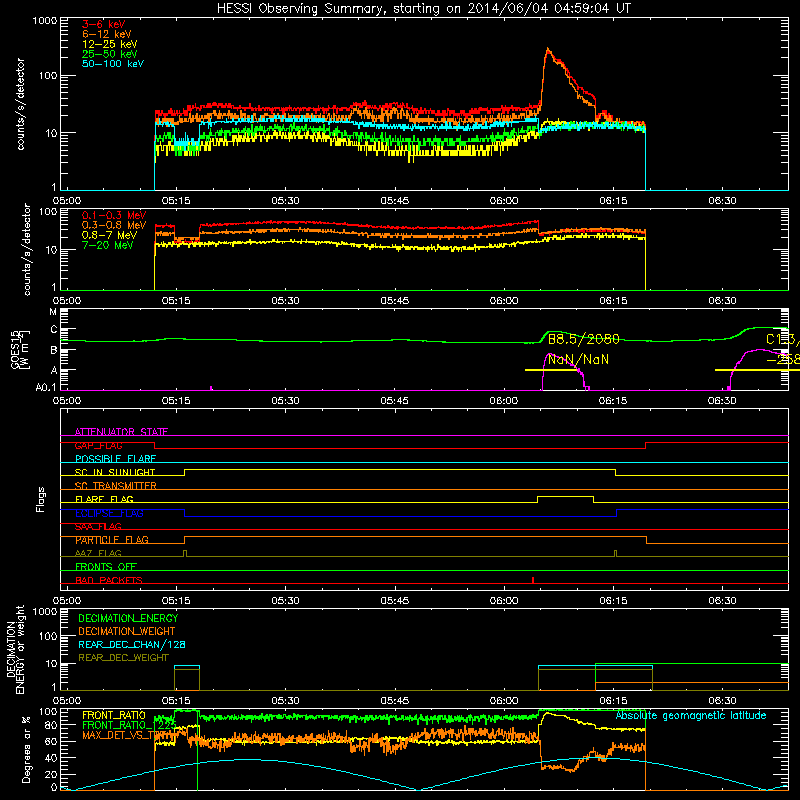Click the HESSI Observing Summary plot title
This screenshot has height=800, width=800.
click(x=423, y=9)
